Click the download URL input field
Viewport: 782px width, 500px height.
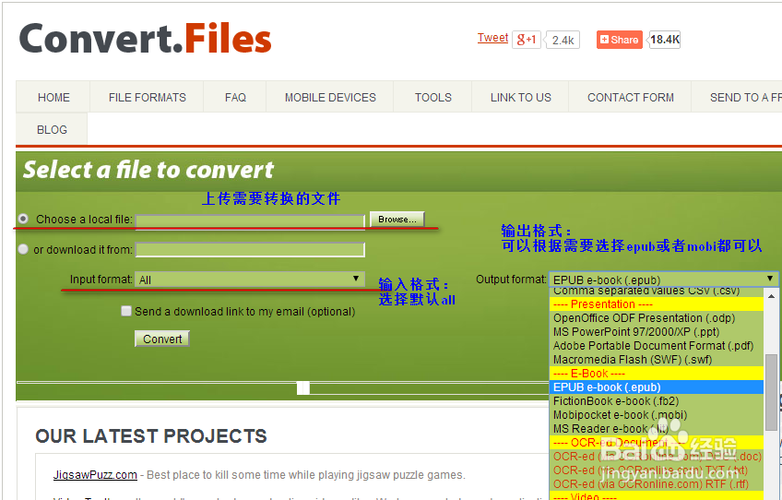[x=250, y=249]
